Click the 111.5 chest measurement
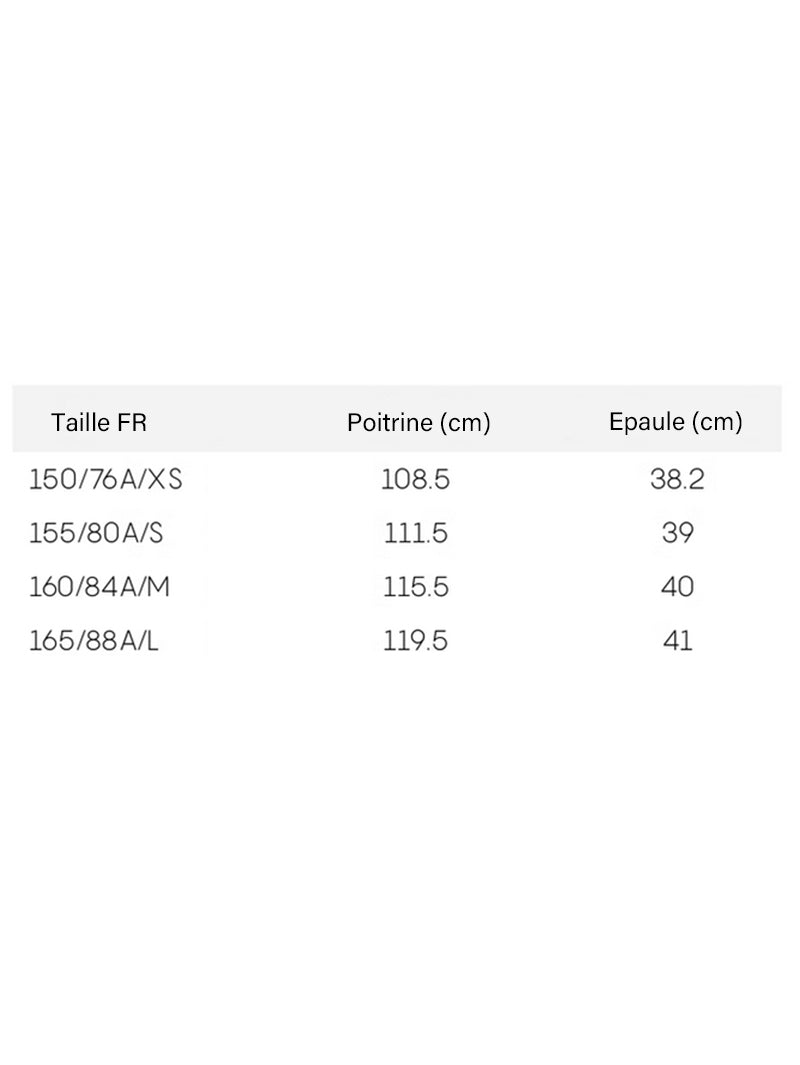This screenshot has height=1065, width=800. (416, 533)
